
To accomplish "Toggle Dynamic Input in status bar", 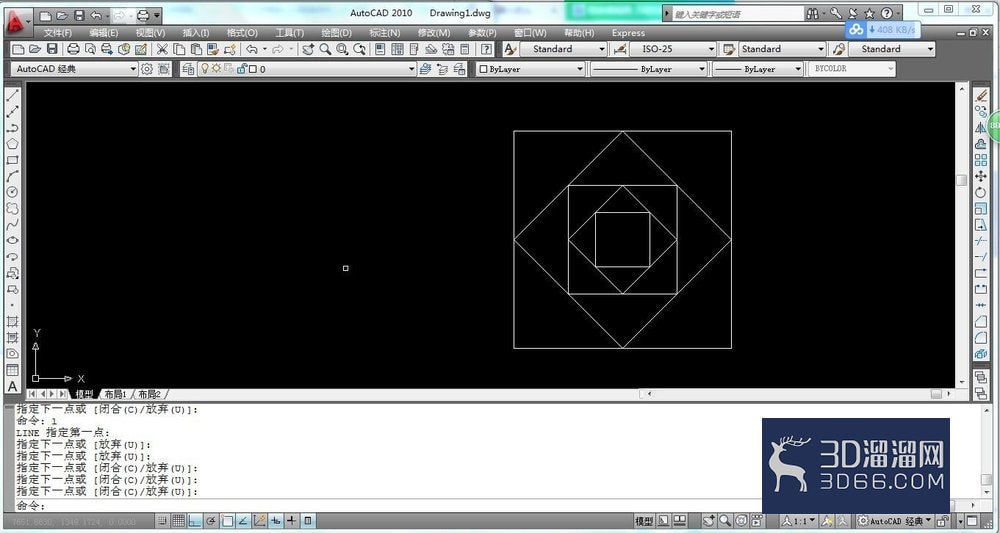I will [276, 521].
